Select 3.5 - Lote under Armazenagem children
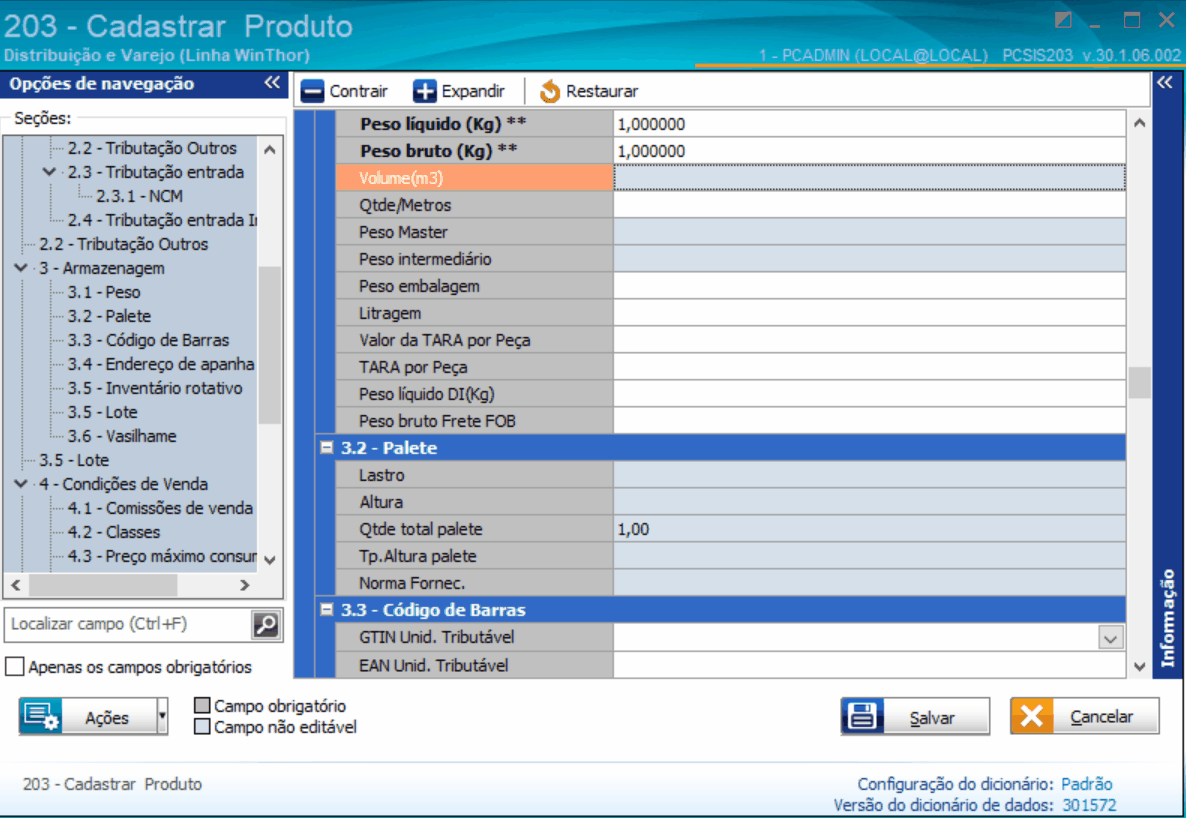Viewport: 1186px width, 818px height. click(x=102, y=412)
